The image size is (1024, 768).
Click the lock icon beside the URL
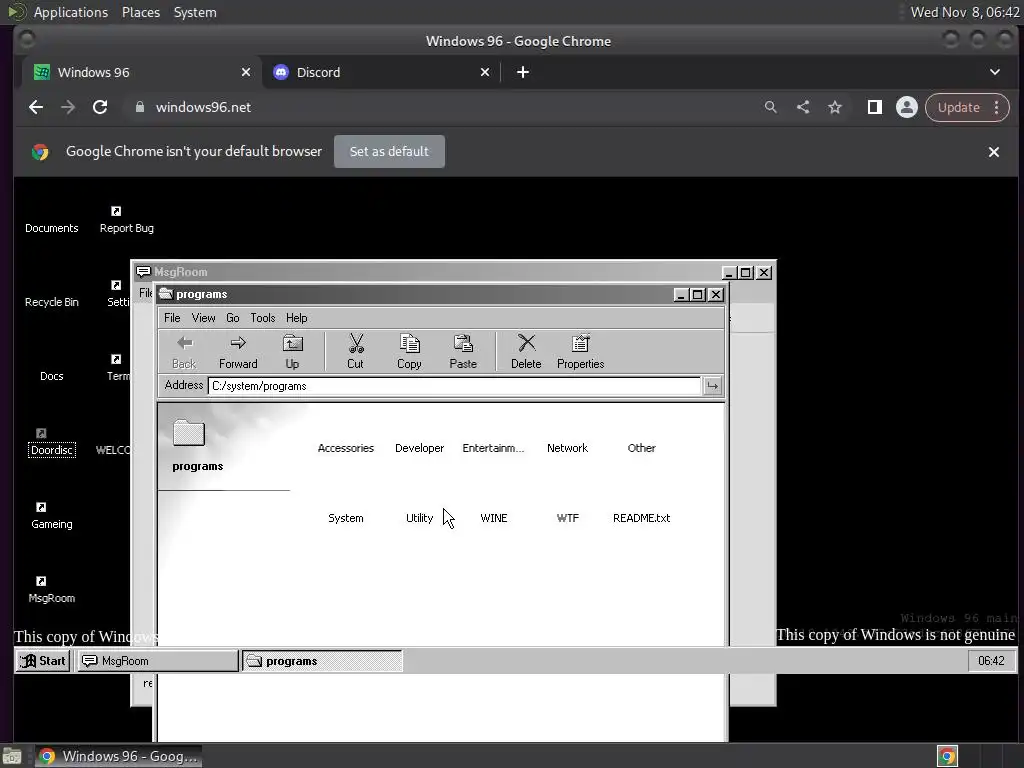(139, 107)
